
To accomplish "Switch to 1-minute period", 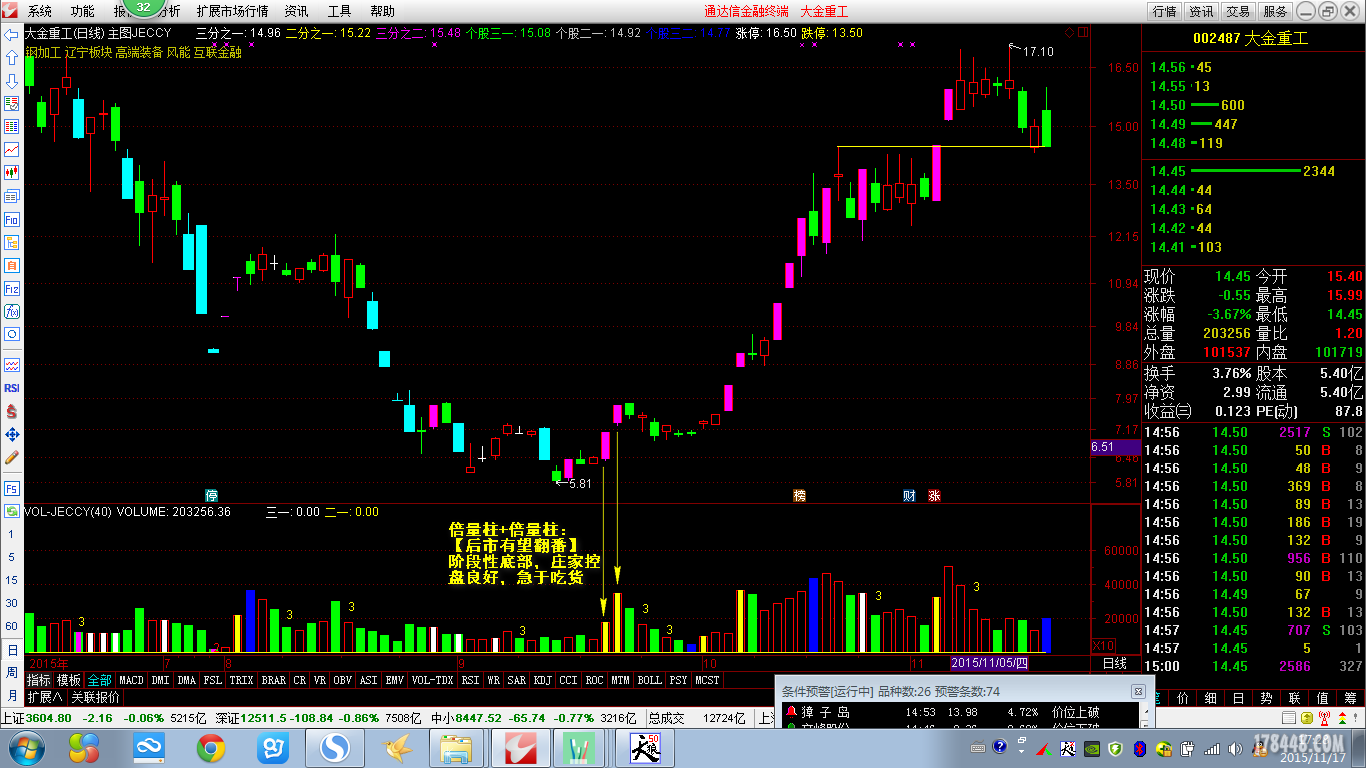I will click(11, 534).
